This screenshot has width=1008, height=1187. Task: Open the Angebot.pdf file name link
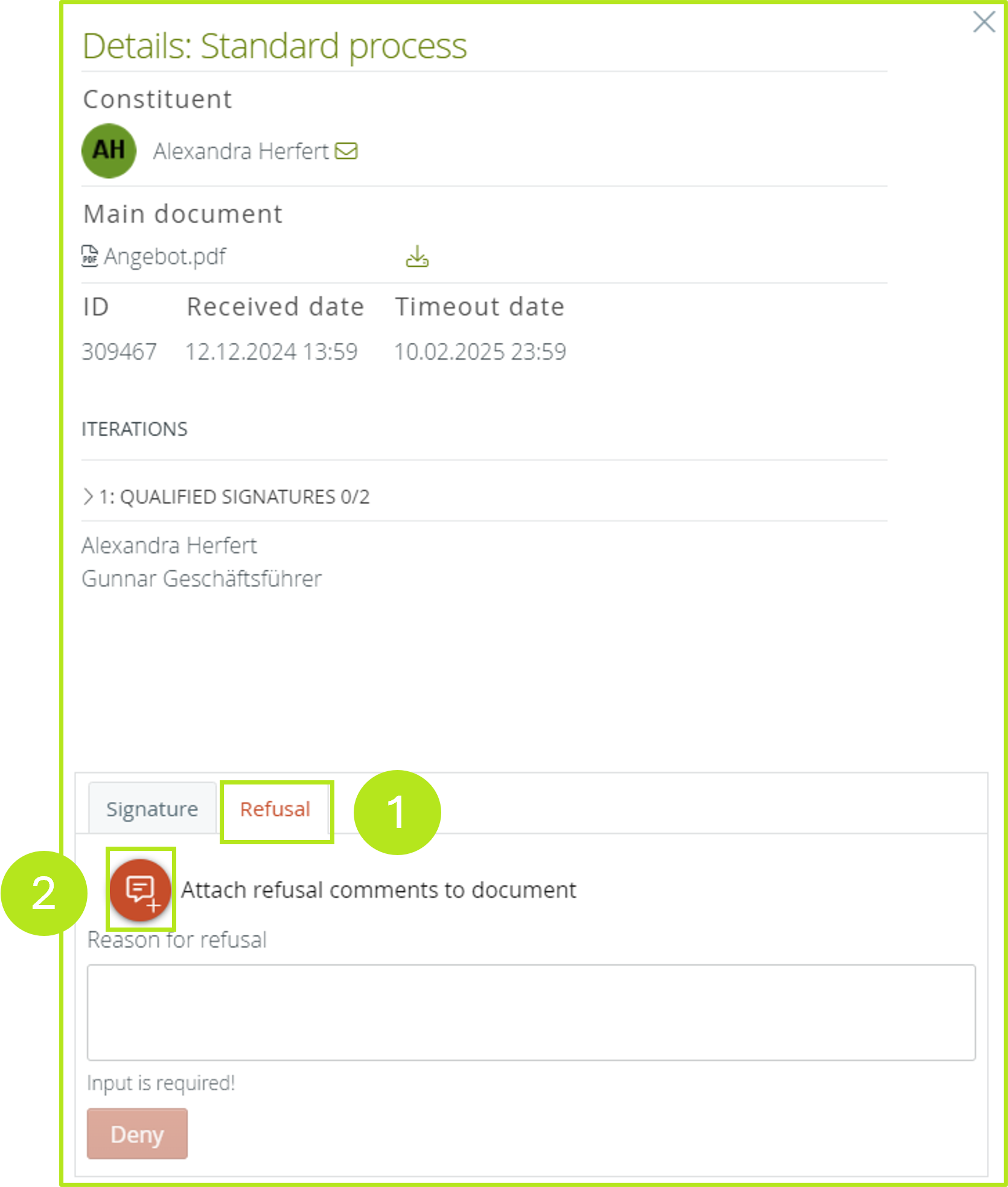(x=165, y=256)
